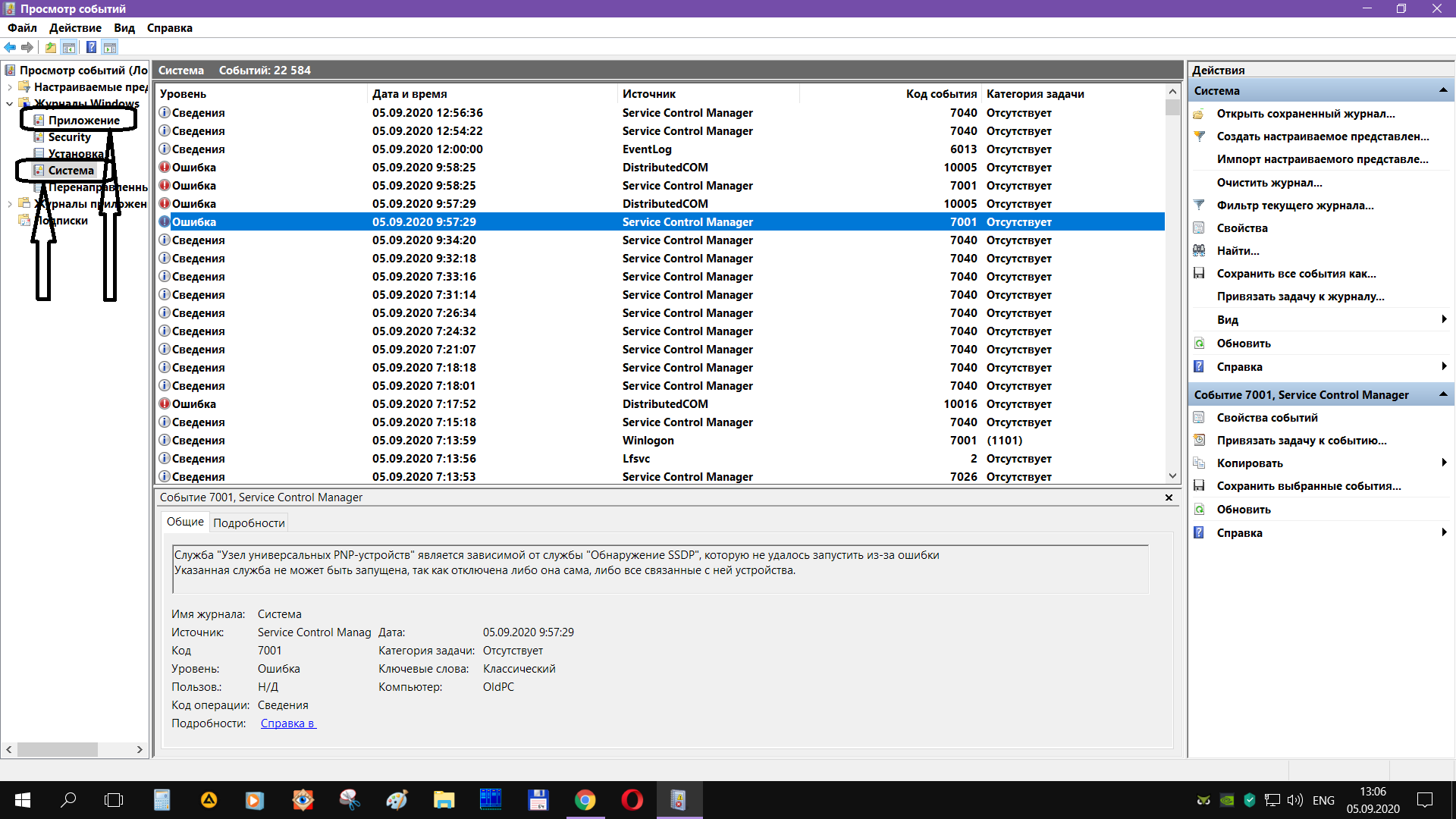Image resolution: width=1456 pixels, height=819 pixels.
Task: Collapse the Журналы Windows tree node
Action: [x=9, y=104]
